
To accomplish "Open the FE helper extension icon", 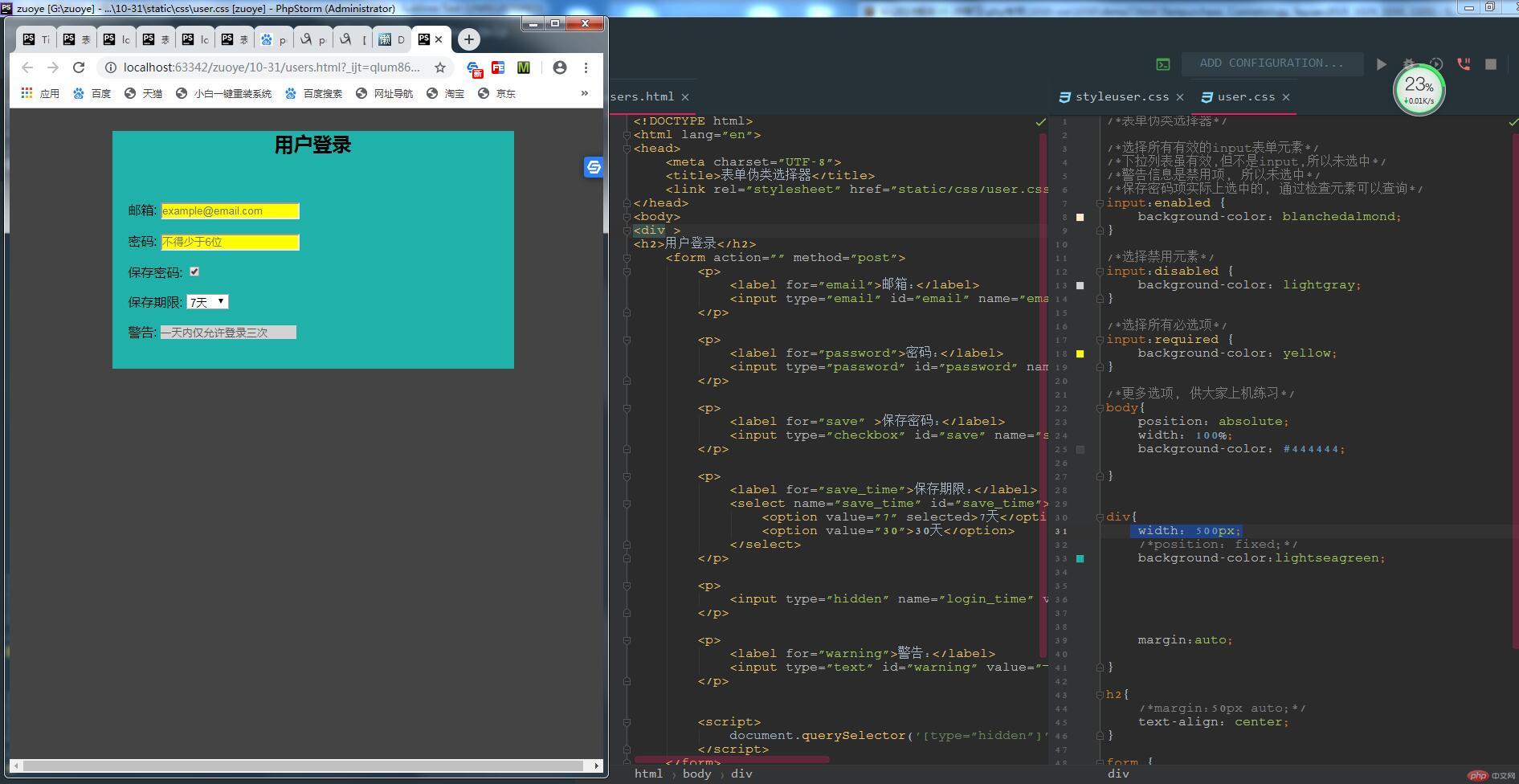I will [499, 67].
